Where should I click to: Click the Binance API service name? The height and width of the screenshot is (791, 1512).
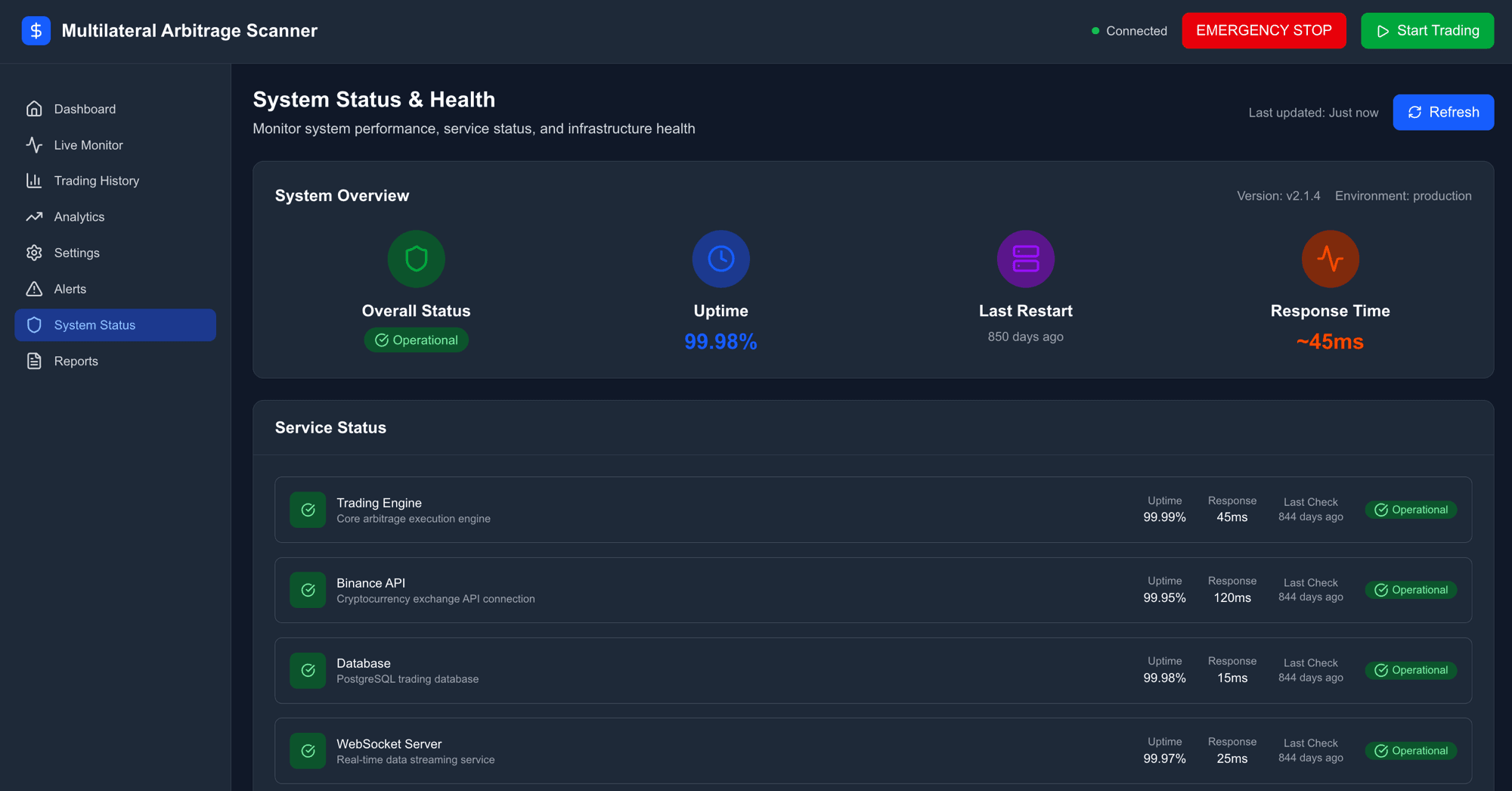click(370, 583)
